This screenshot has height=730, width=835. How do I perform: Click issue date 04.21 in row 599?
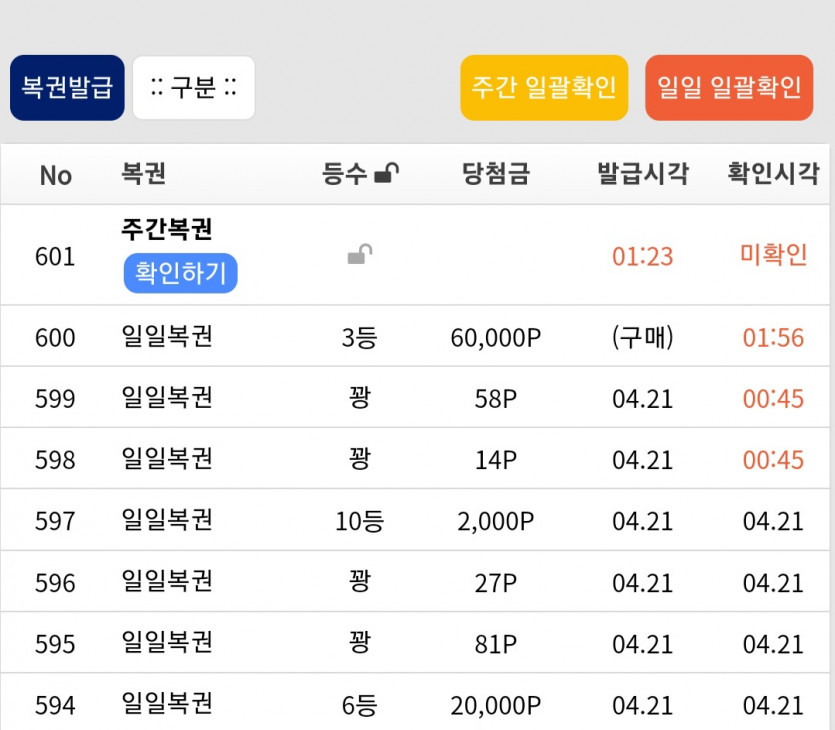click(x=643, y=399)
